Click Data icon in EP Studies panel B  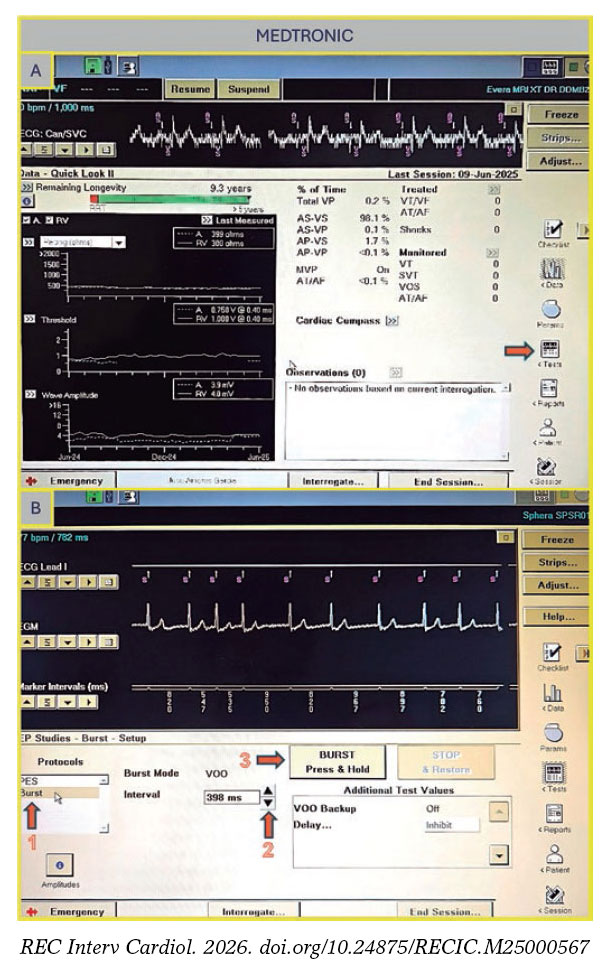point(551,692)
